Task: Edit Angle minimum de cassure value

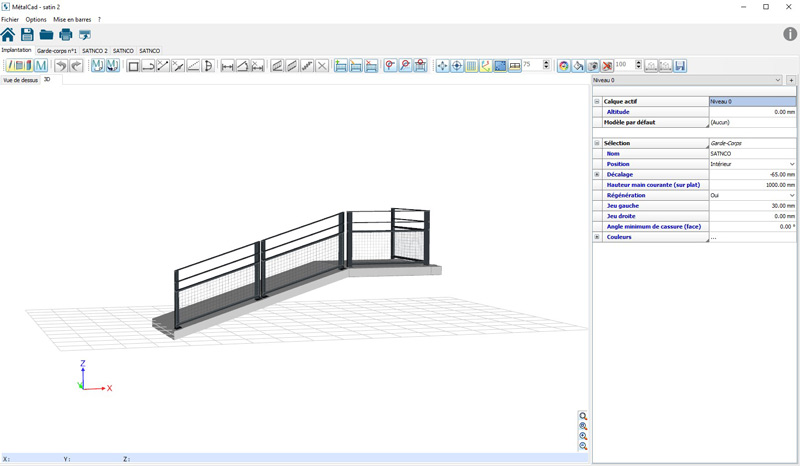Action: 752,227
